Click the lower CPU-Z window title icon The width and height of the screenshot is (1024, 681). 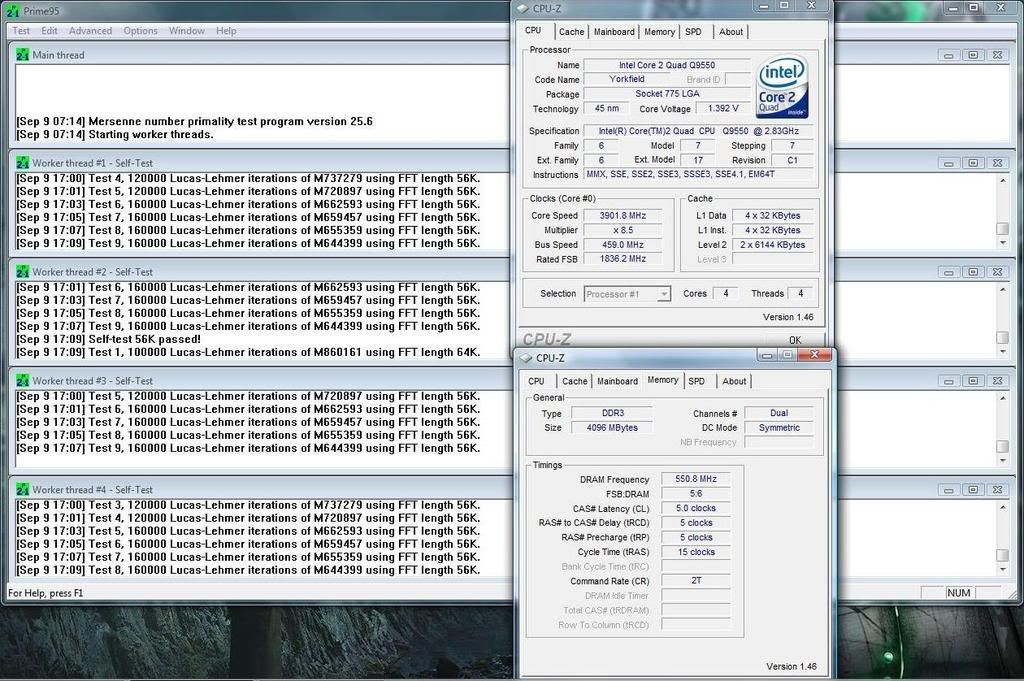click(526, 358)
